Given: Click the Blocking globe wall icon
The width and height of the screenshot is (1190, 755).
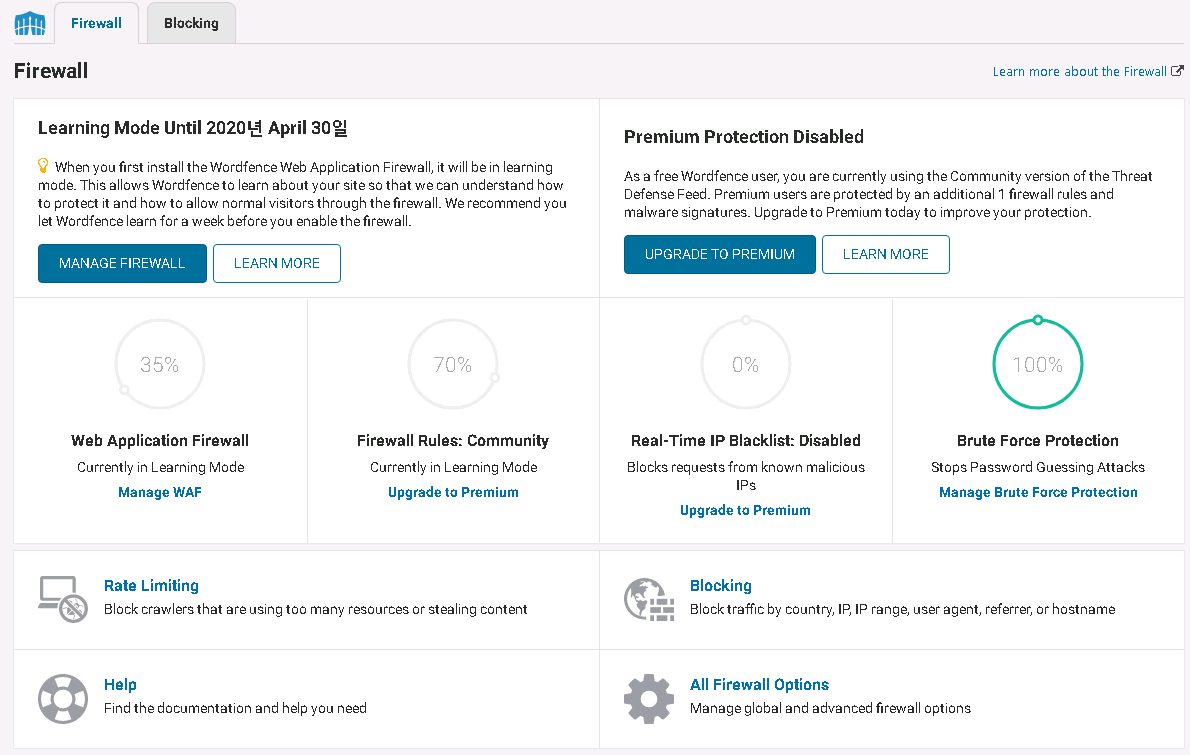Looking at the screenshot, I should click(648, 598).
